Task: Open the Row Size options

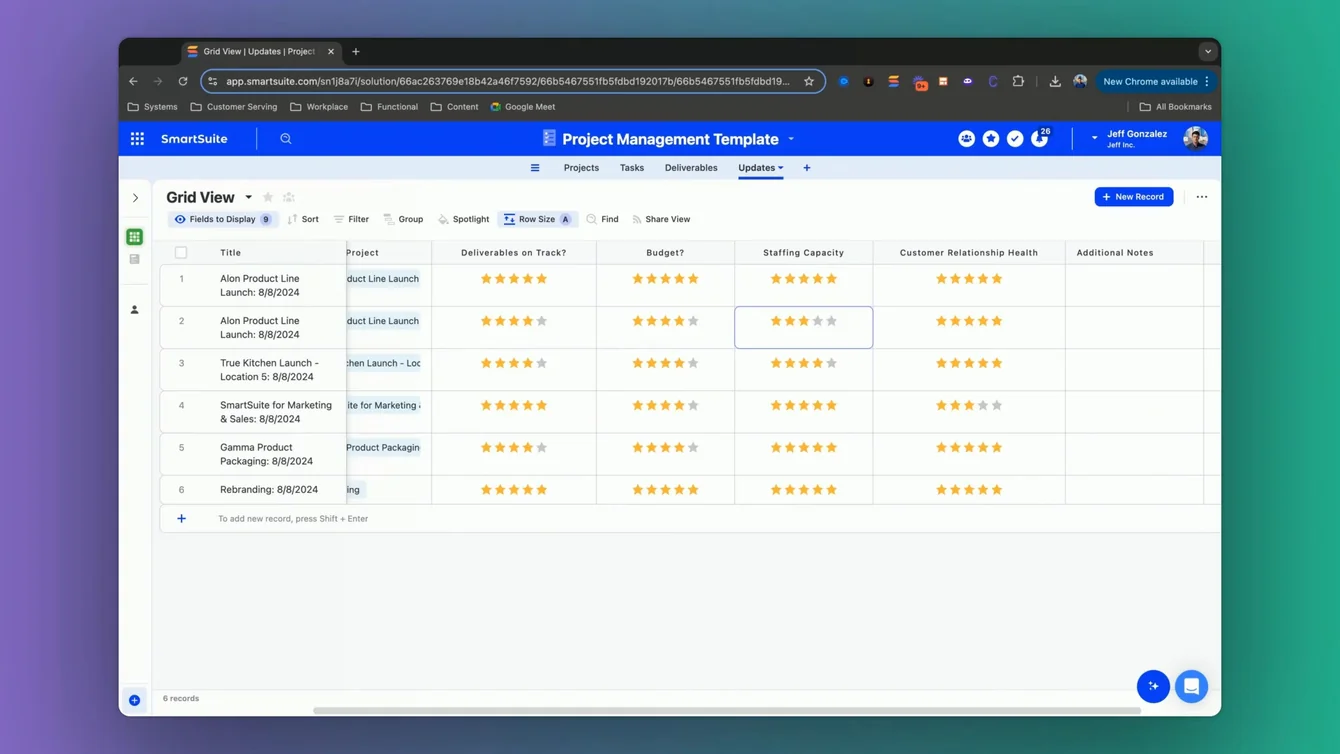Action: tap(537, 219)
